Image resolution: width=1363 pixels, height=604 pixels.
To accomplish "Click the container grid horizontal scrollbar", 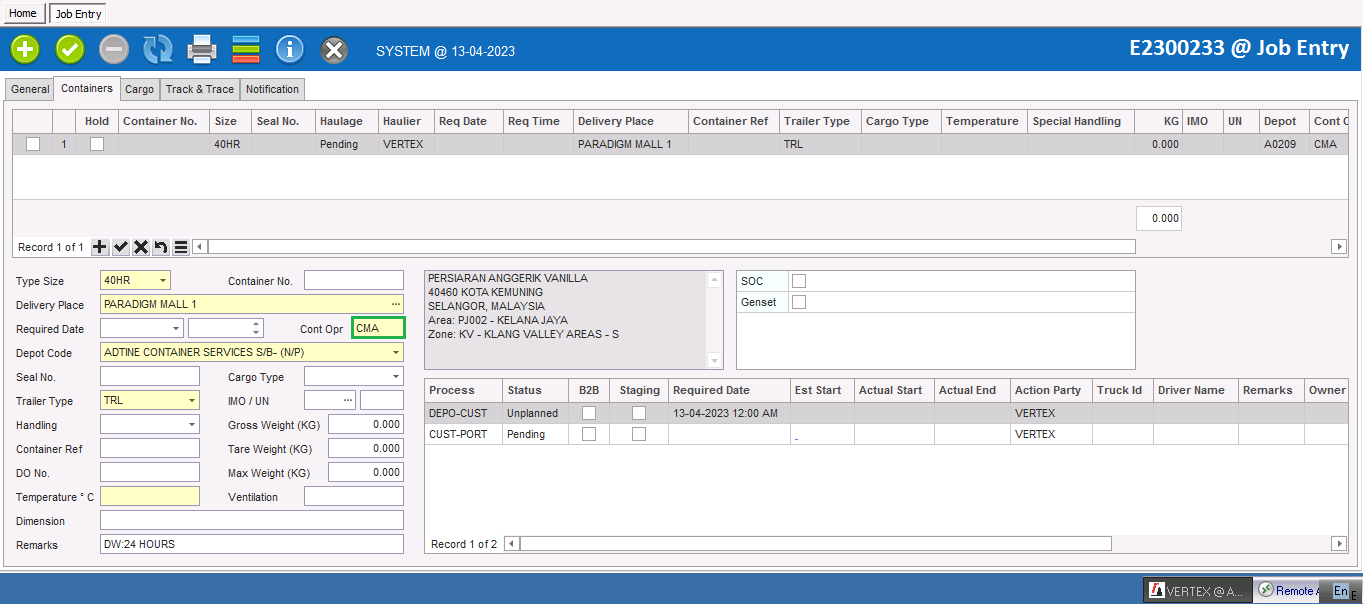I will pos(670,247).
